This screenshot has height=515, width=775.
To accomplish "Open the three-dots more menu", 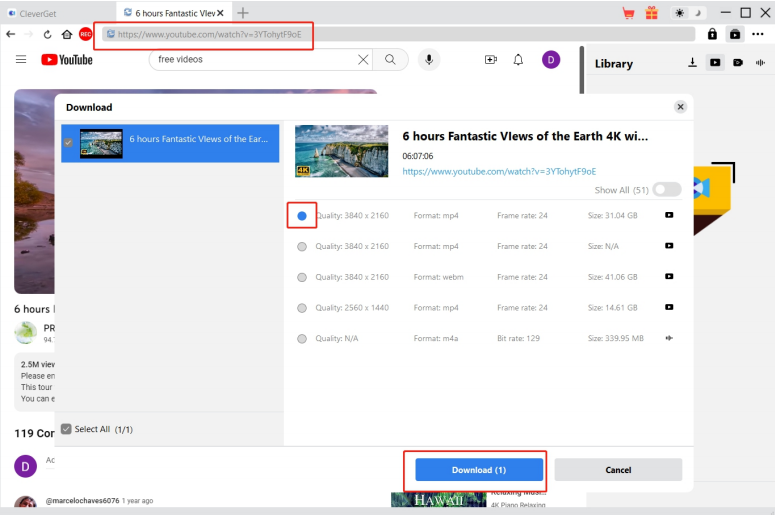I will pos(758,34).
